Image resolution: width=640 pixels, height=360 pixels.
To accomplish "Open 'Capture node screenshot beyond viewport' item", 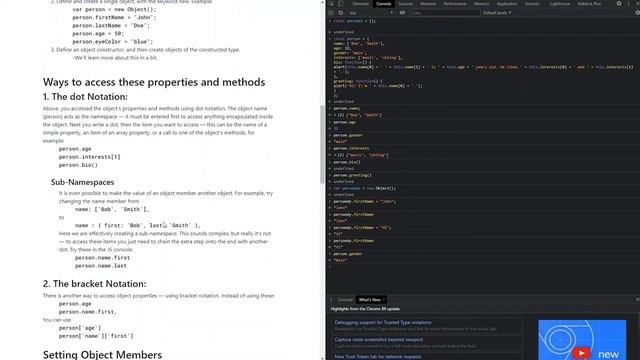I will [x=379, y=340].
